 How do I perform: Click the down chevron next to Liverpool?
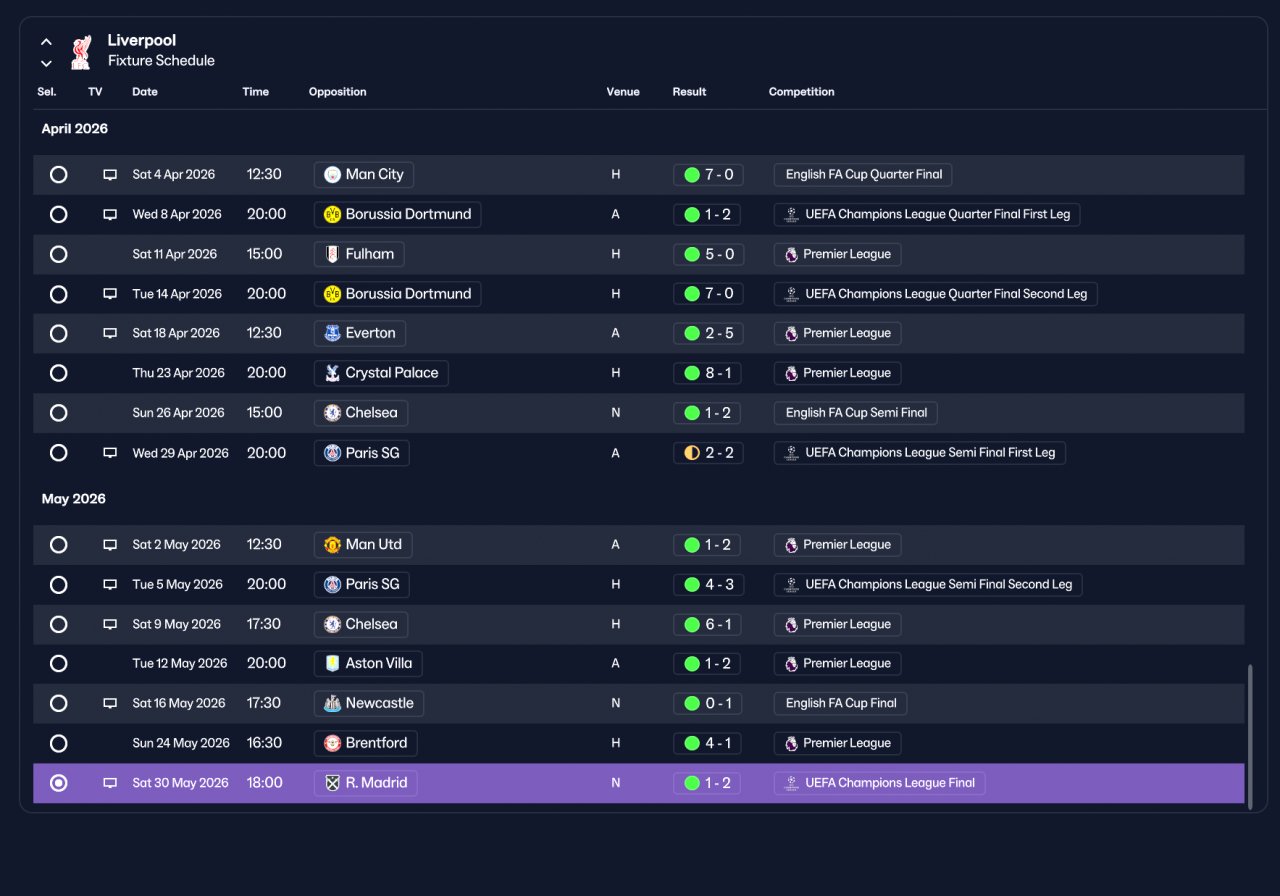pyautogui.click(x=46, y=63)
